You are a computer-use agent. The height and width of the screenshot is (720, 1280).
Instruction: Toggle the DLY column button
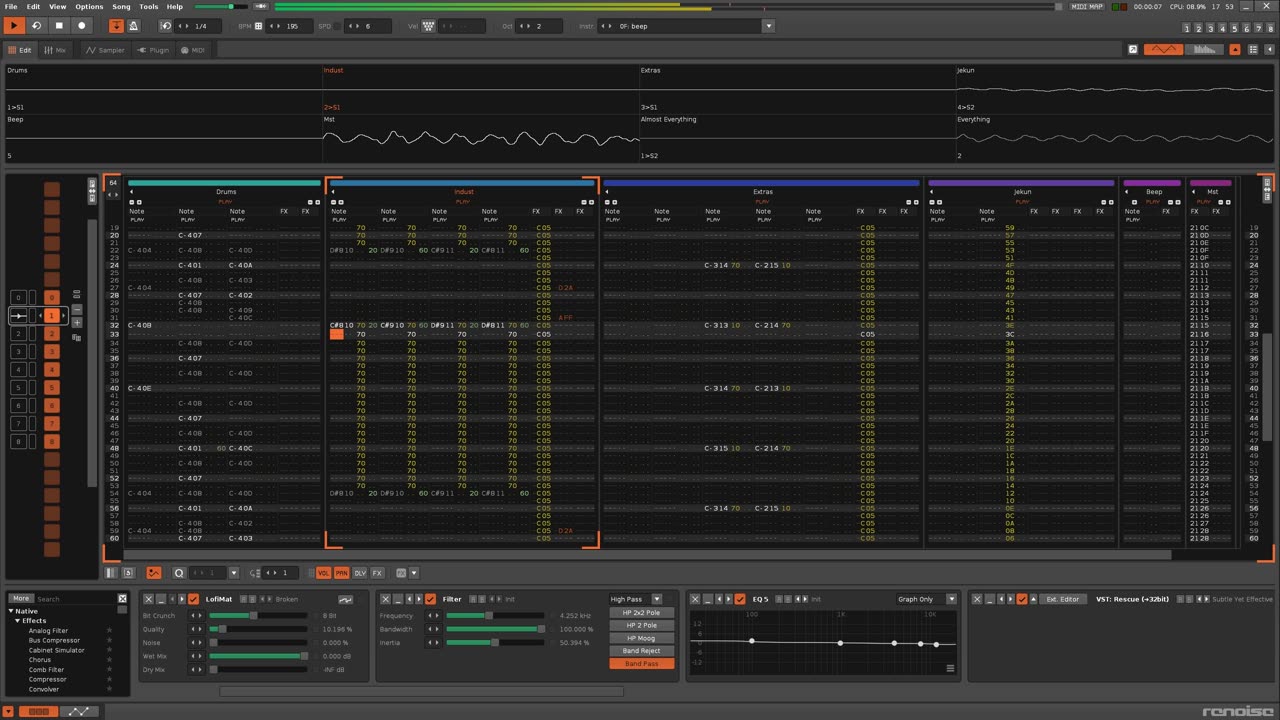(x=360, y=573)
